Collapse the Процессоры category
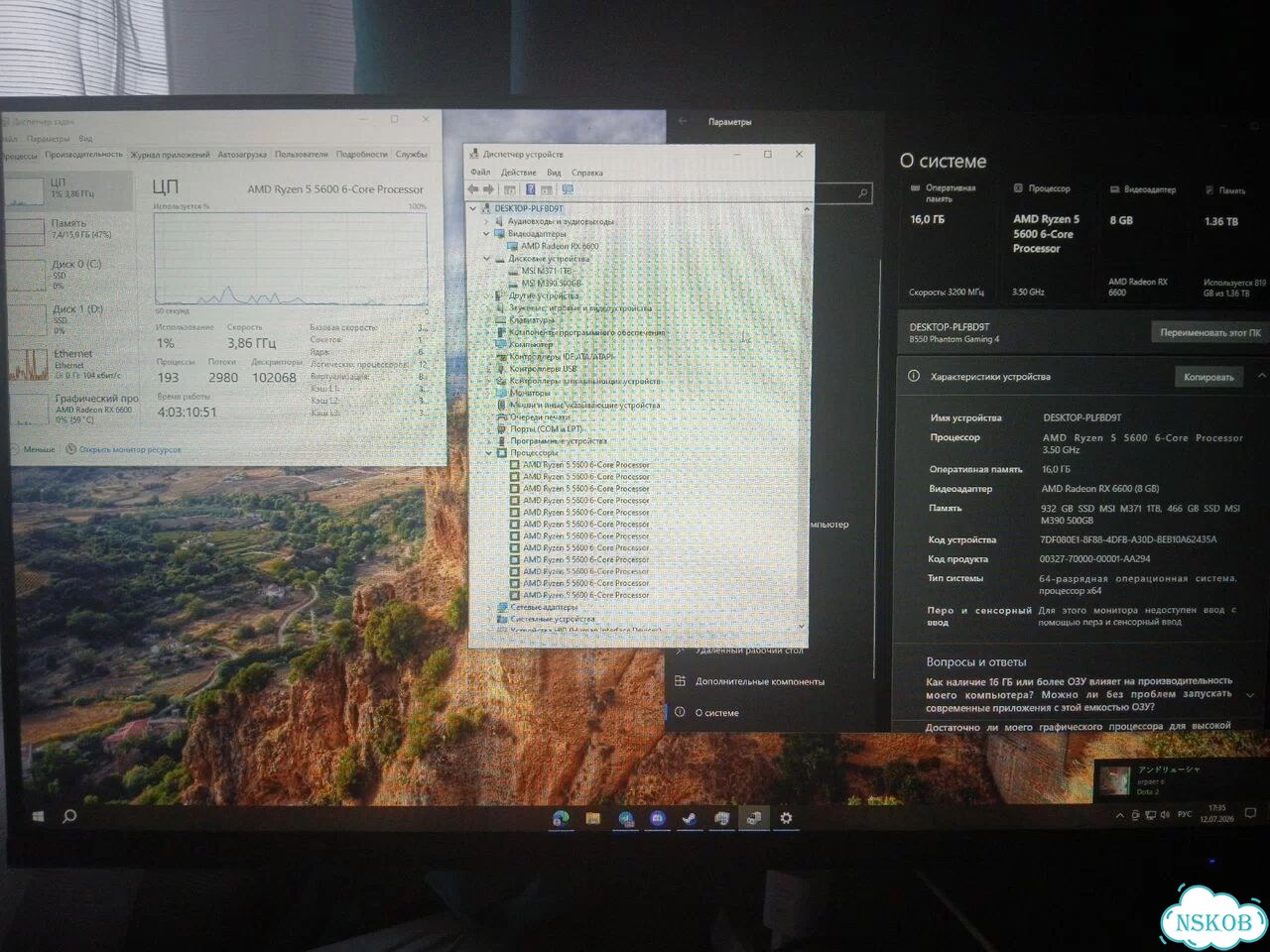1270x952 pixels. tap(488, 452)
